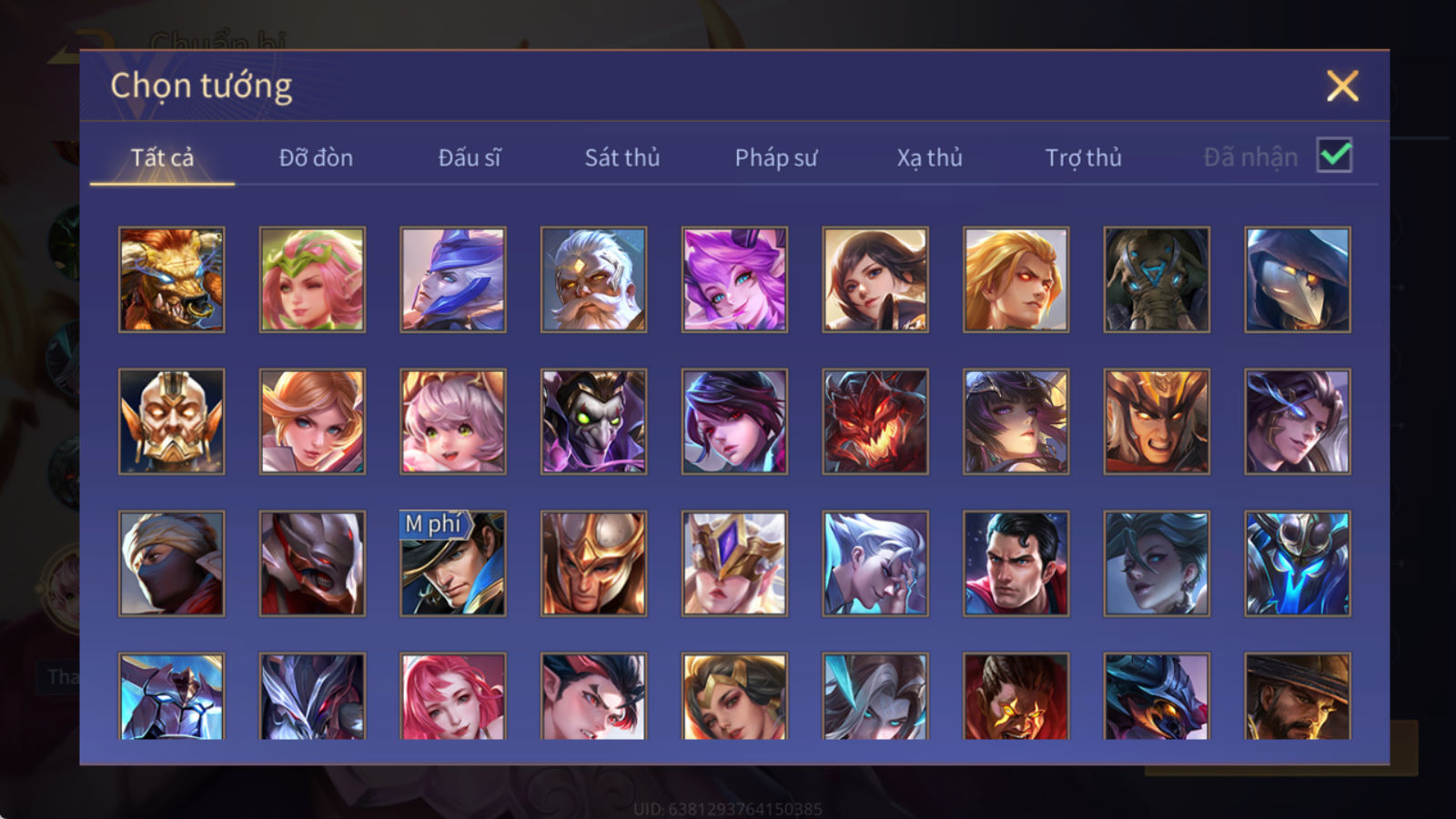Select the hero with the M phí badge
Image resolution: width=1456 pixels, height=819 pixels.
tap(453, 563)
